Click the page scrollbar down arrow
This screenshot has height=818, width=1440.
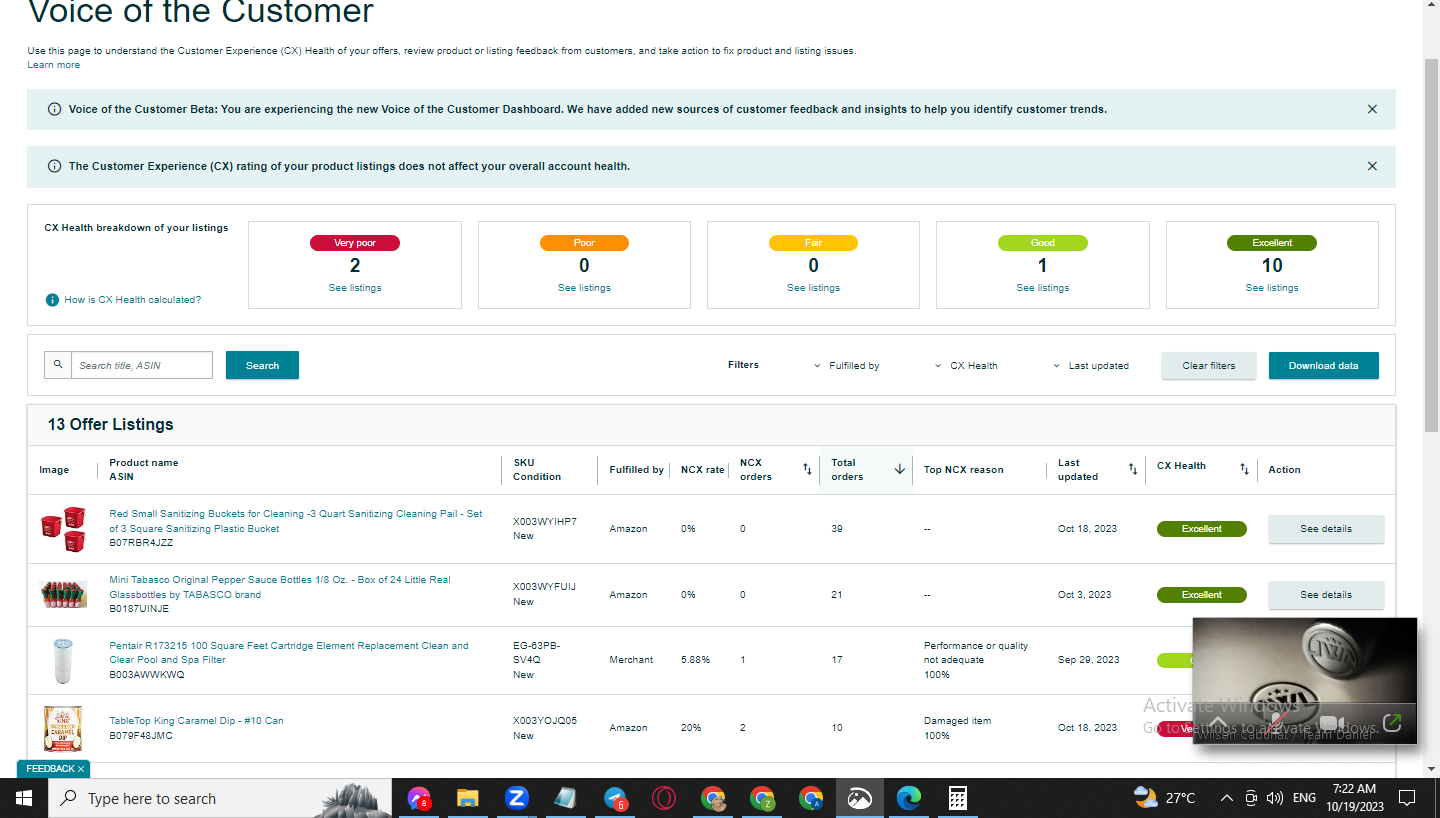click(x=1431, y=769)
